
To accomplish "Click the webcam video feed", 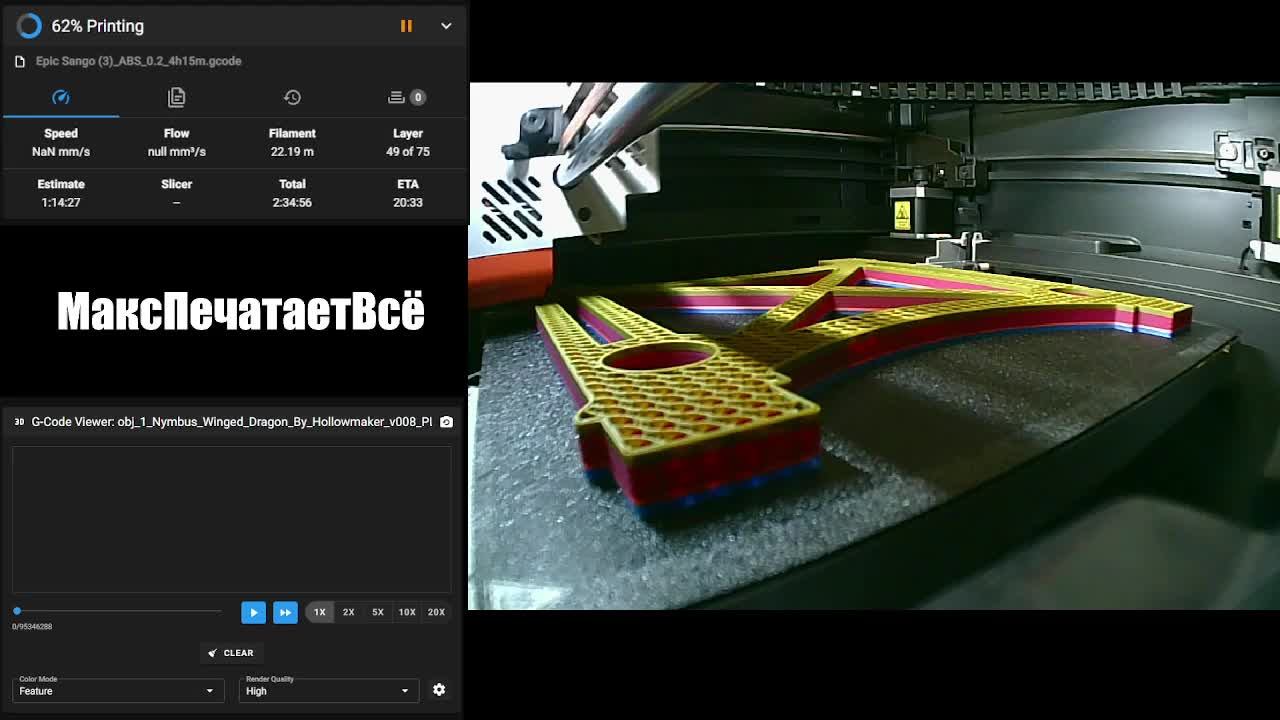I will [874, 346].
